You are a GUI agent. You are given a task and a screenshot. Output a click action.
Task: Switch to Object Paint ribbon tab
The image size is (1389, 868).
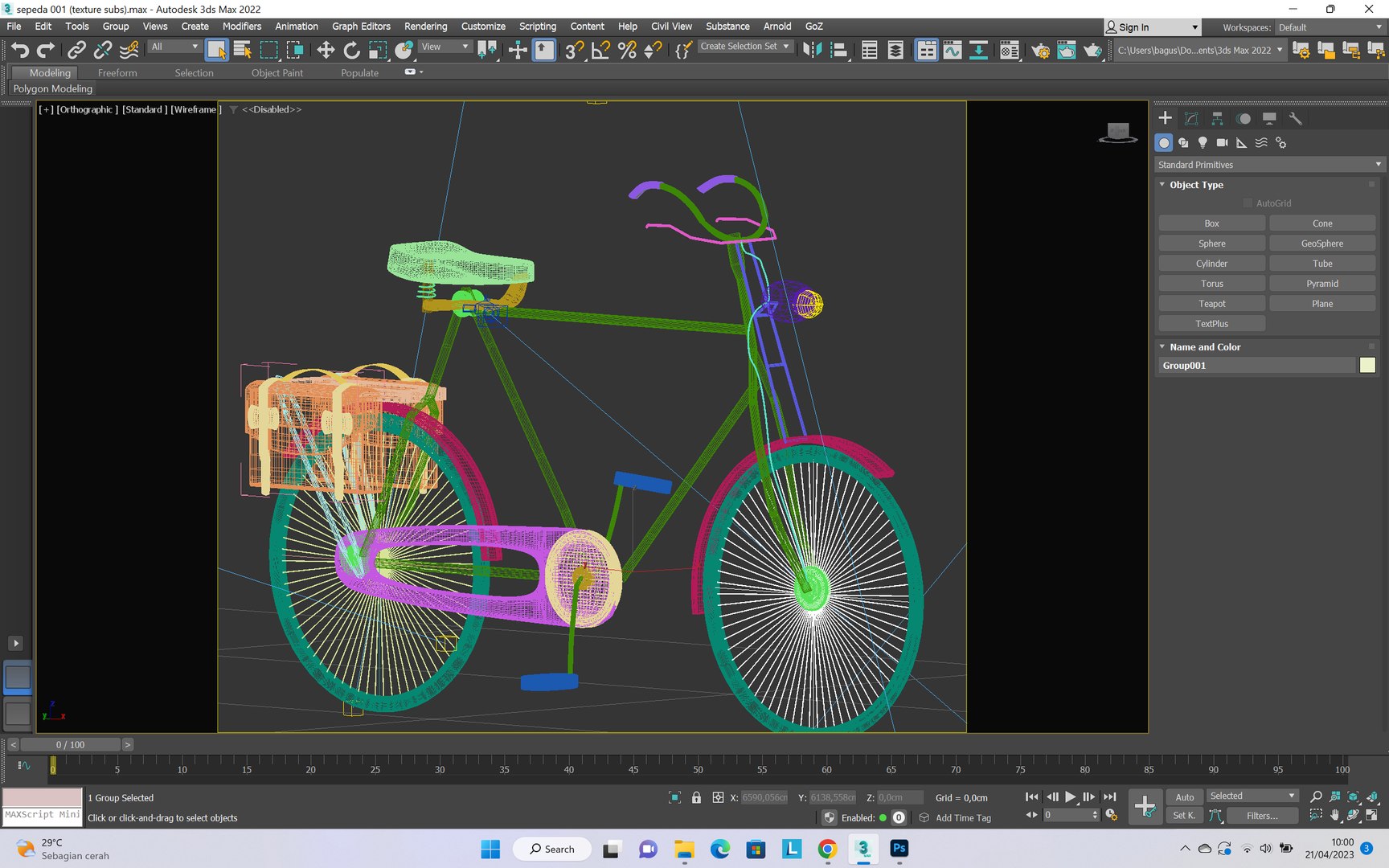click(277, 72)
